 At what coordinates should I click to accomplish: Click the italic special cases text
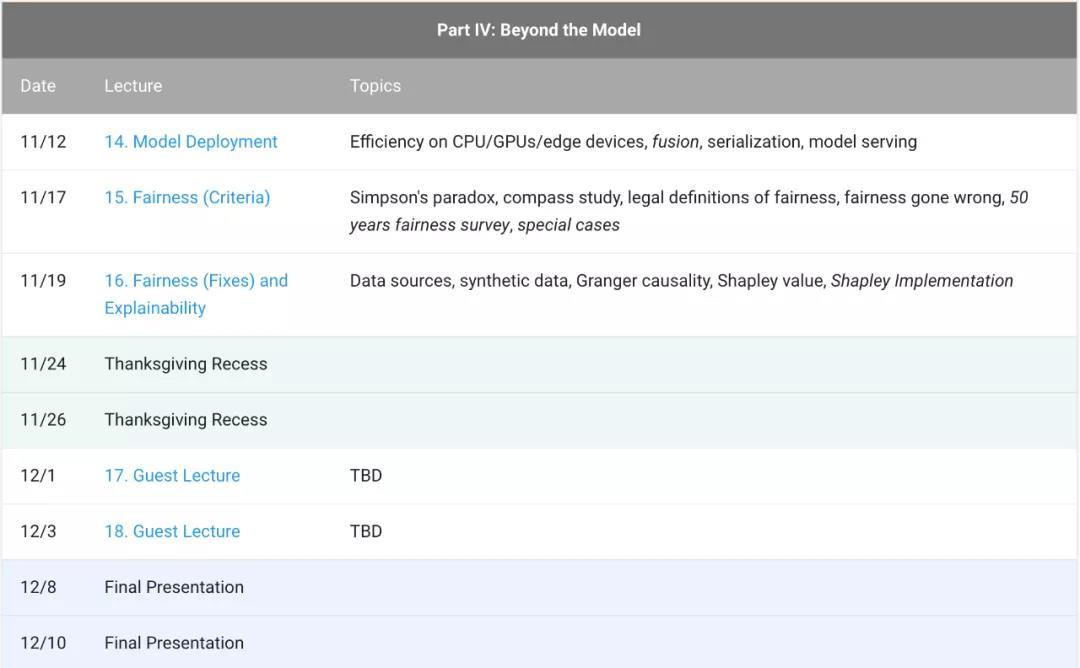pos(568,225)
